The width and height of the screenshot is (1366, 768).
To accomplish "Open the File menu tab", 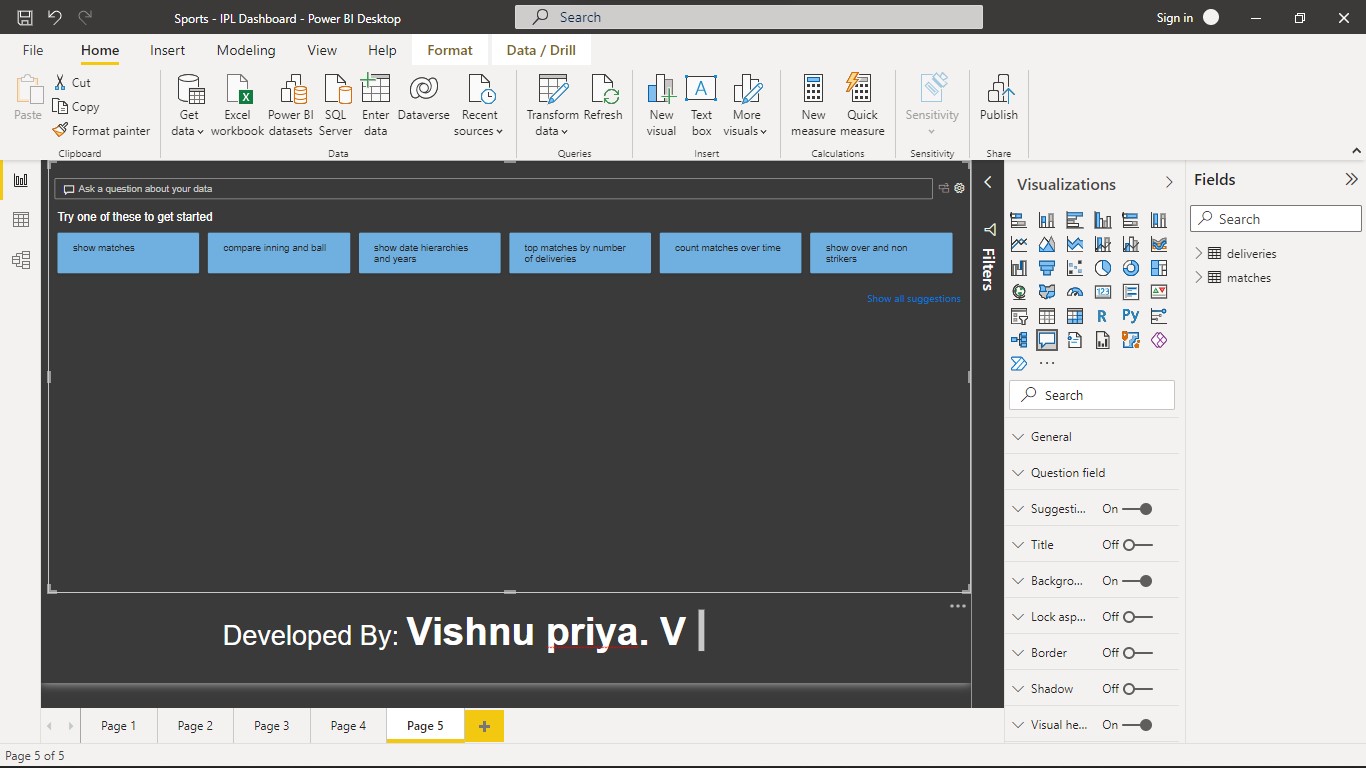I will click(33, 50).
